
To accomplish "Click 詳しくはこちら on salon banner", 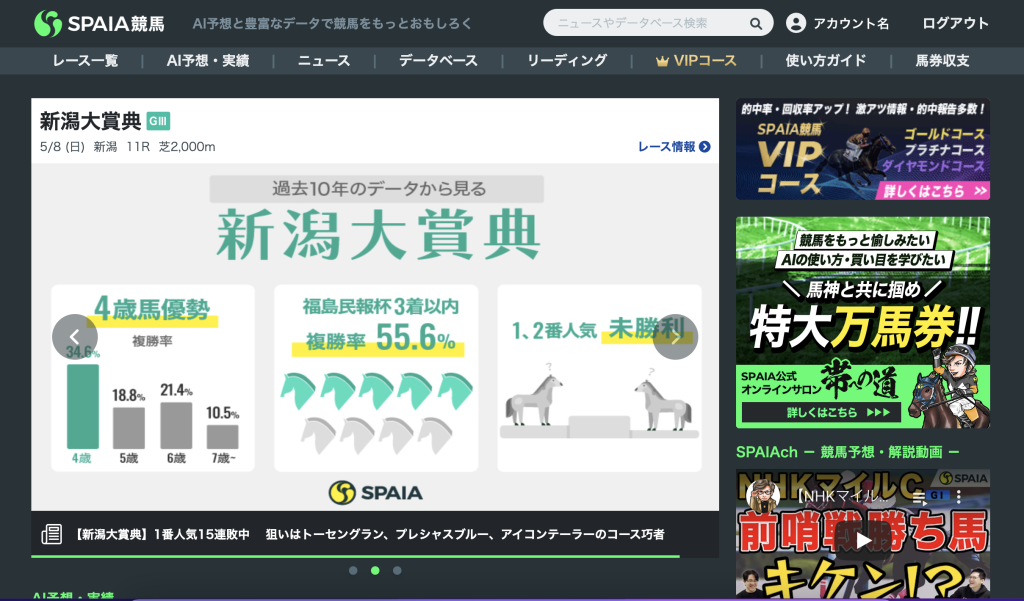I will (822, 412).
